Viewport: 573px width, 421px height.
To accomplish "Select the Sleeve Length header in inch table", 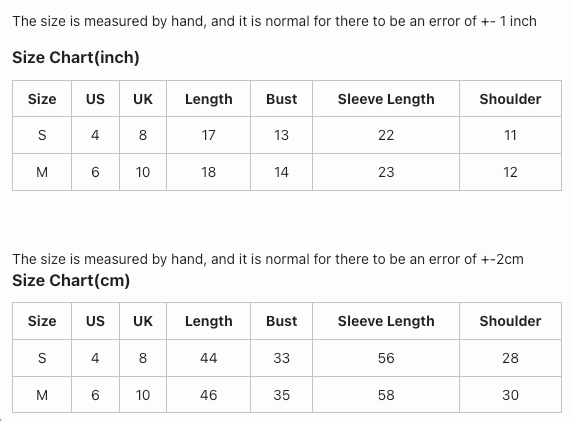I will pos(386,99).
